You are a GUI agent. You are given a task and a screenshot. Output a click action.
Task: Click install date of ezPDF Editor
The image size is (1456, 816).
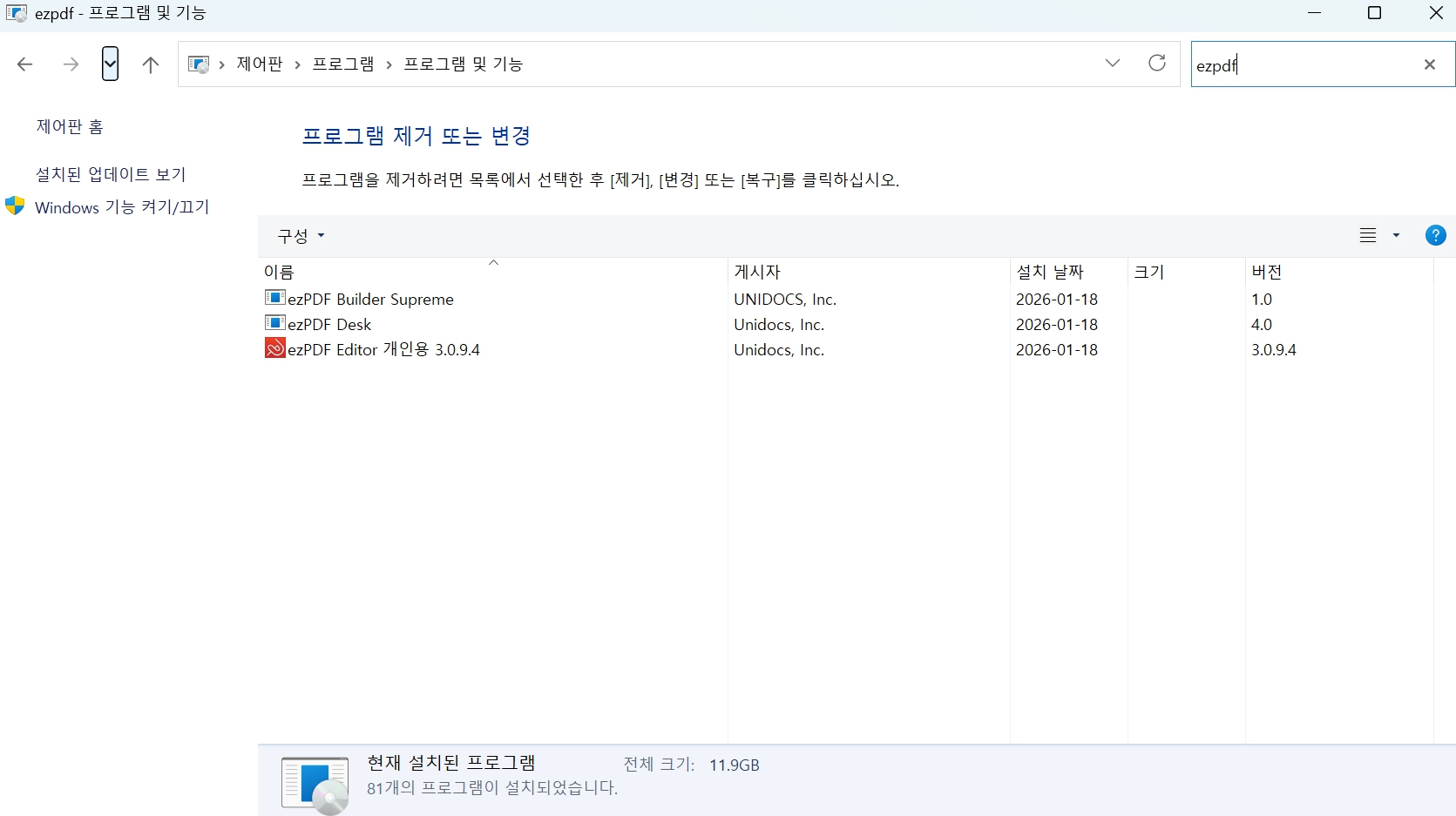(1057, 349)
